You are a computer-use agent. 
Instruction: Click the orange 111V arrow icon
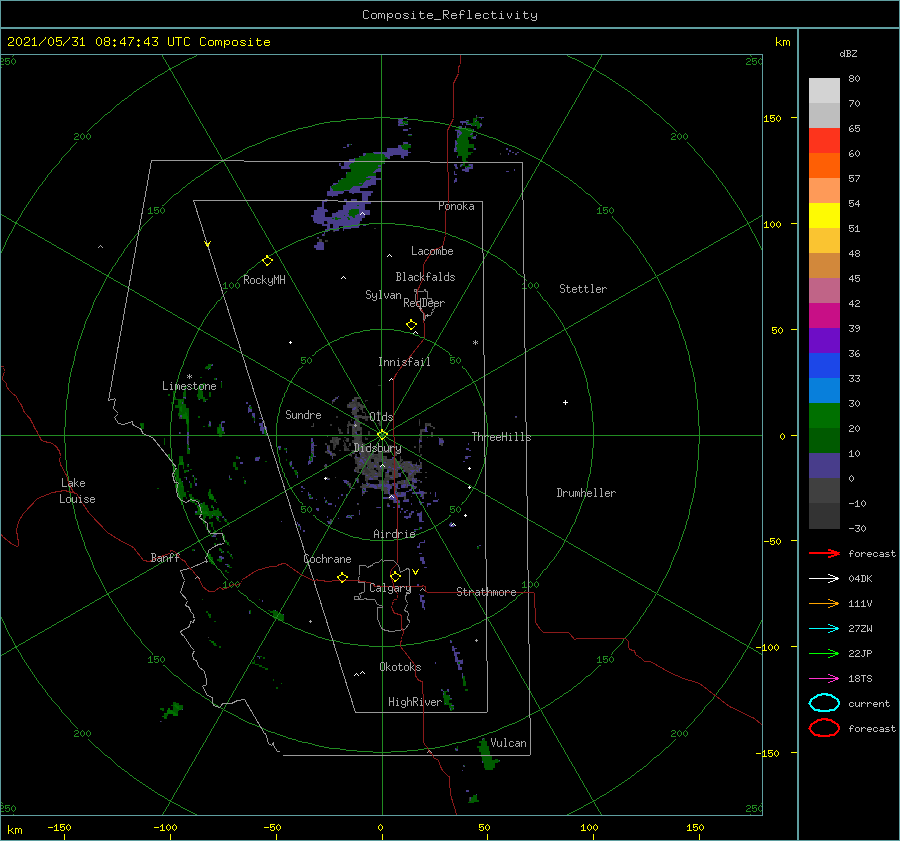(x=824, y=603)
